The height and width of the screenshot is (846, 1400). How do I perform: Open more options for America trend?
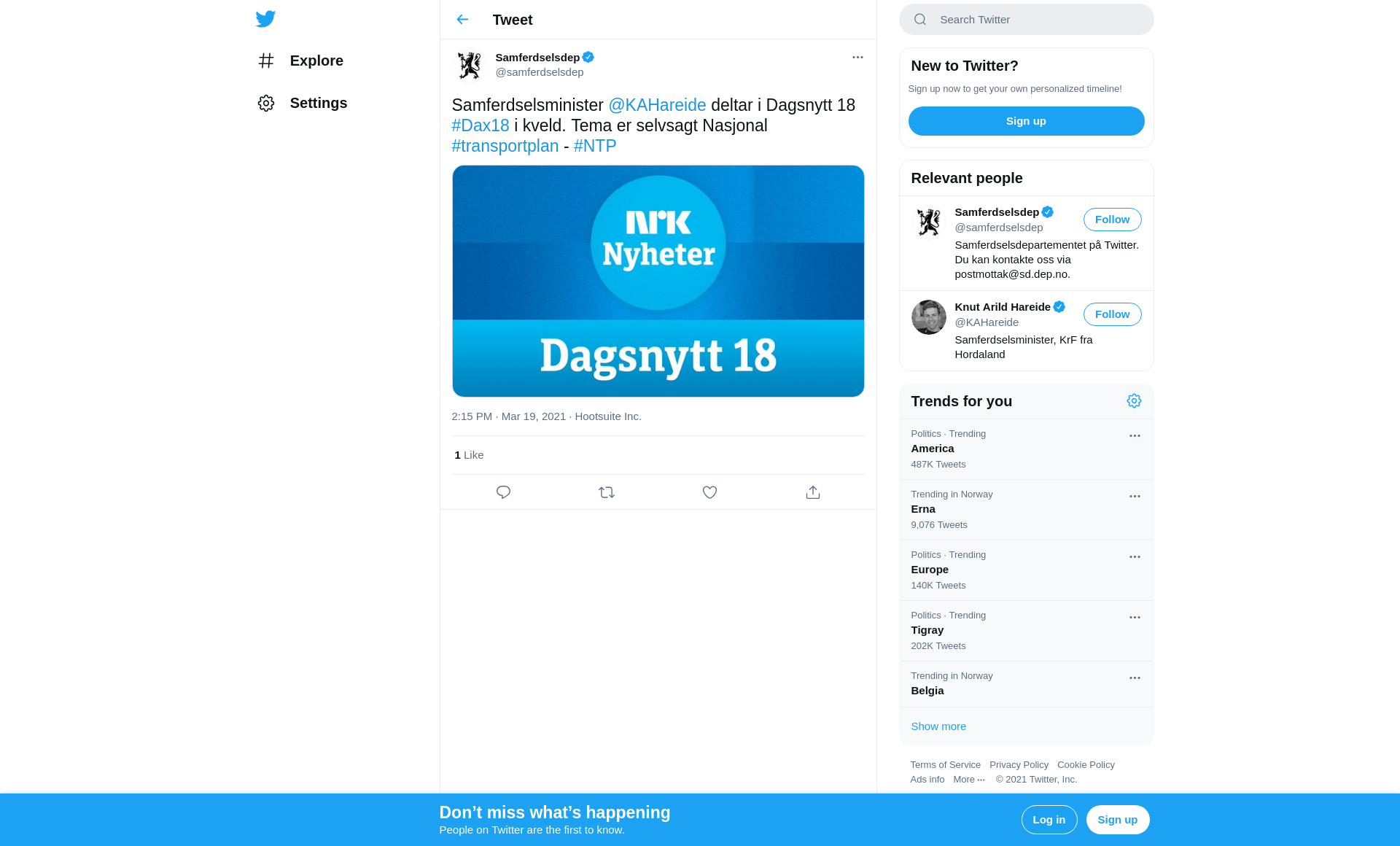(x=1135, y=435)
